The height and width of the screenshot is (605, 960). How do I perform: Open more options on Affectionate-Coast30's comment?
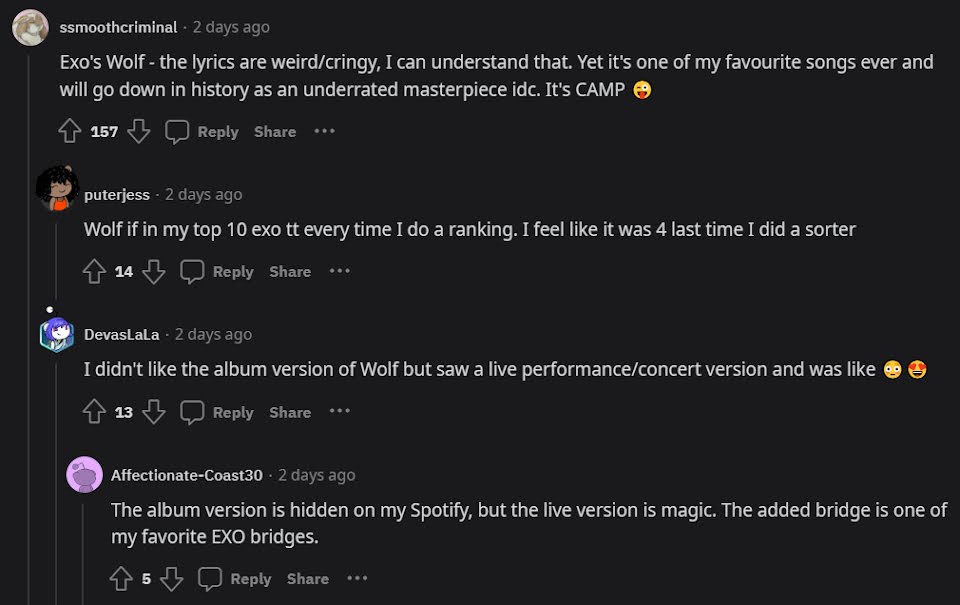(357, 578)
